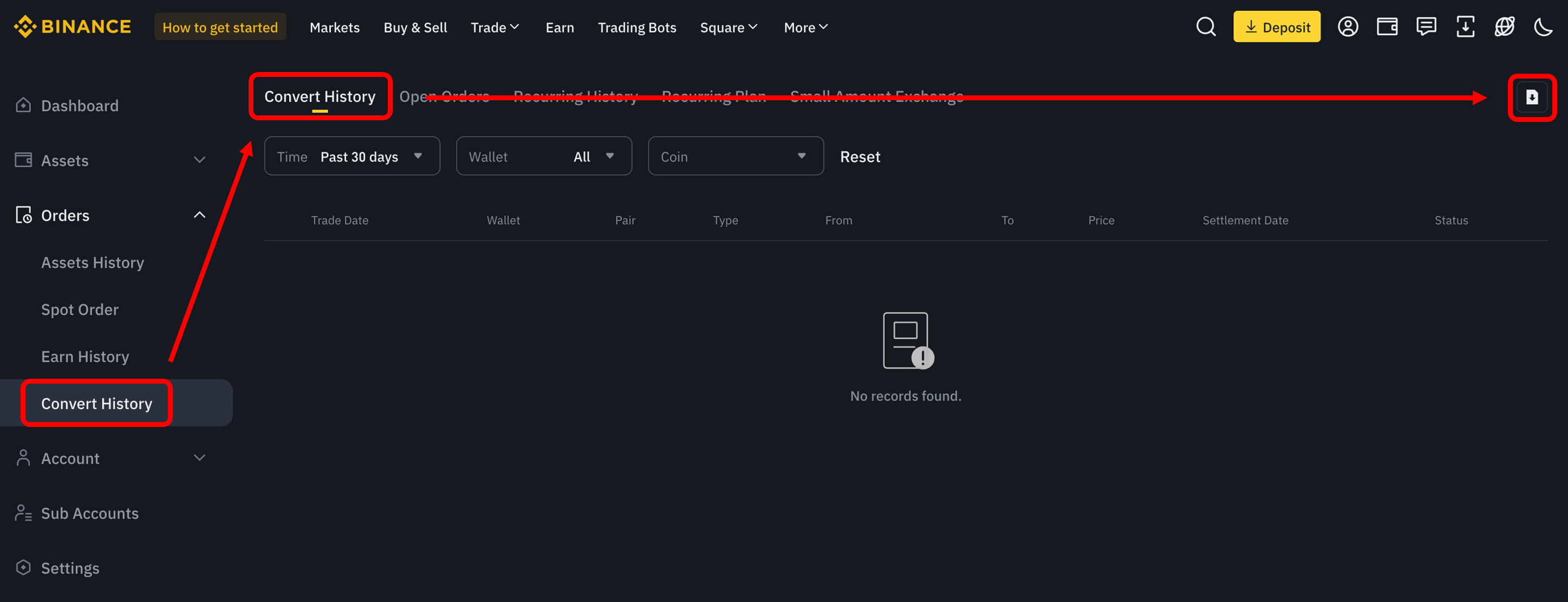The height and width of the screenshot is (602, 1568).
Task: Reset the history filters
Action: [x=860, y=157]
